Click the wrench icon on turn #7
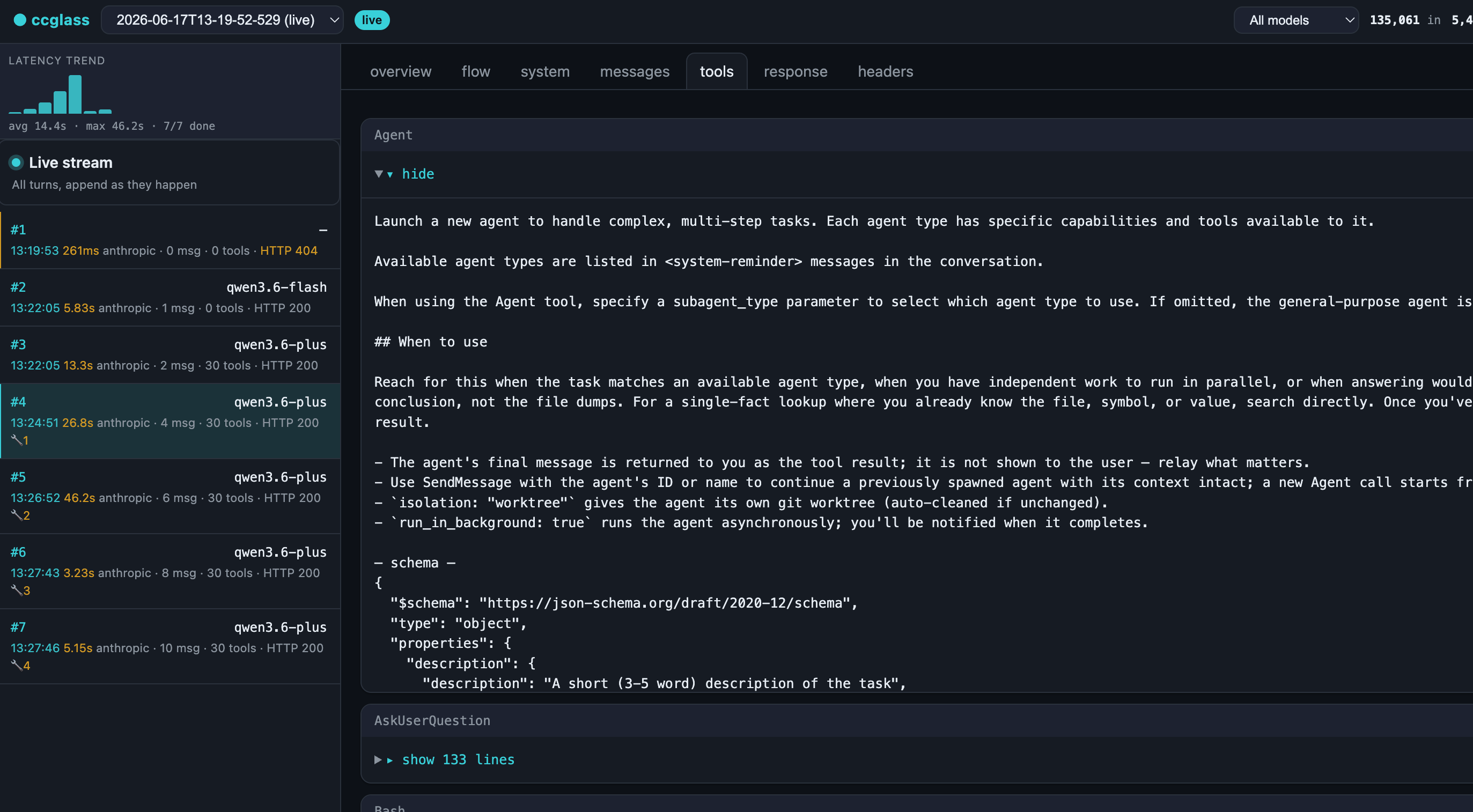The height and width of the screenshot is (812, 1473). 17,665
